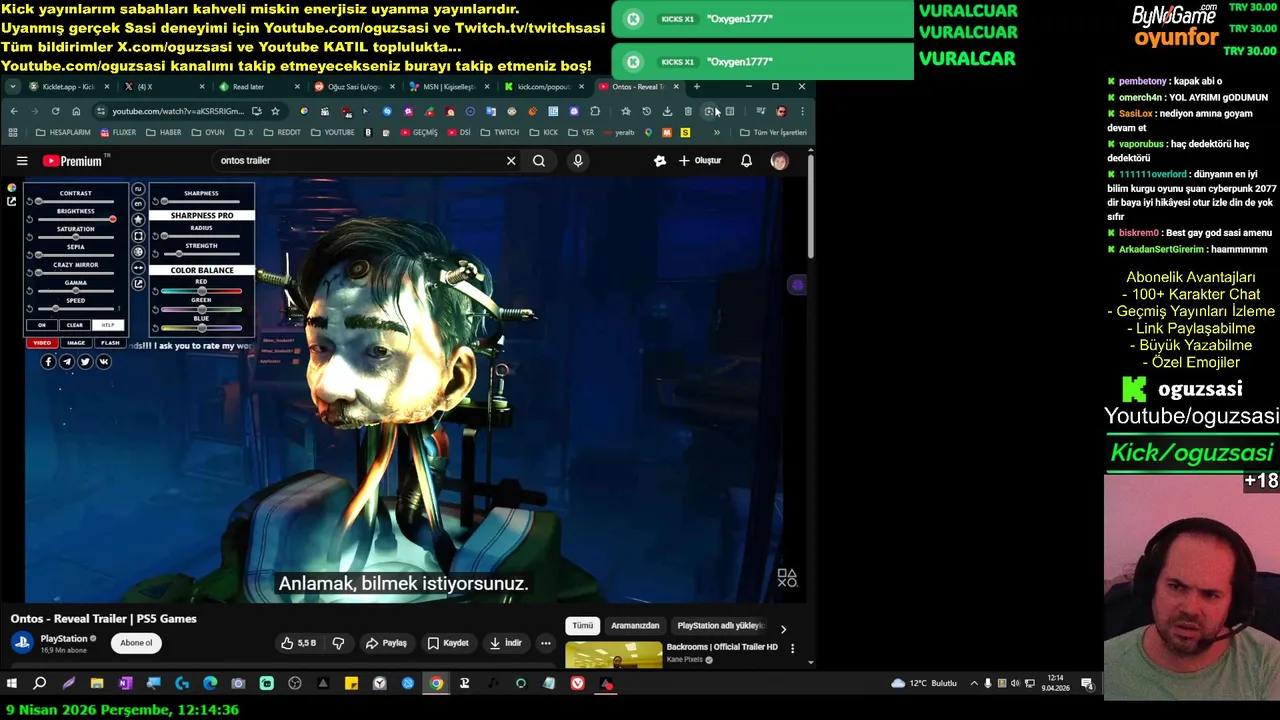The height and width of the screenshot is (720, 1280).
Task: Click the Saturation slider handle
Action: point(76,237)
